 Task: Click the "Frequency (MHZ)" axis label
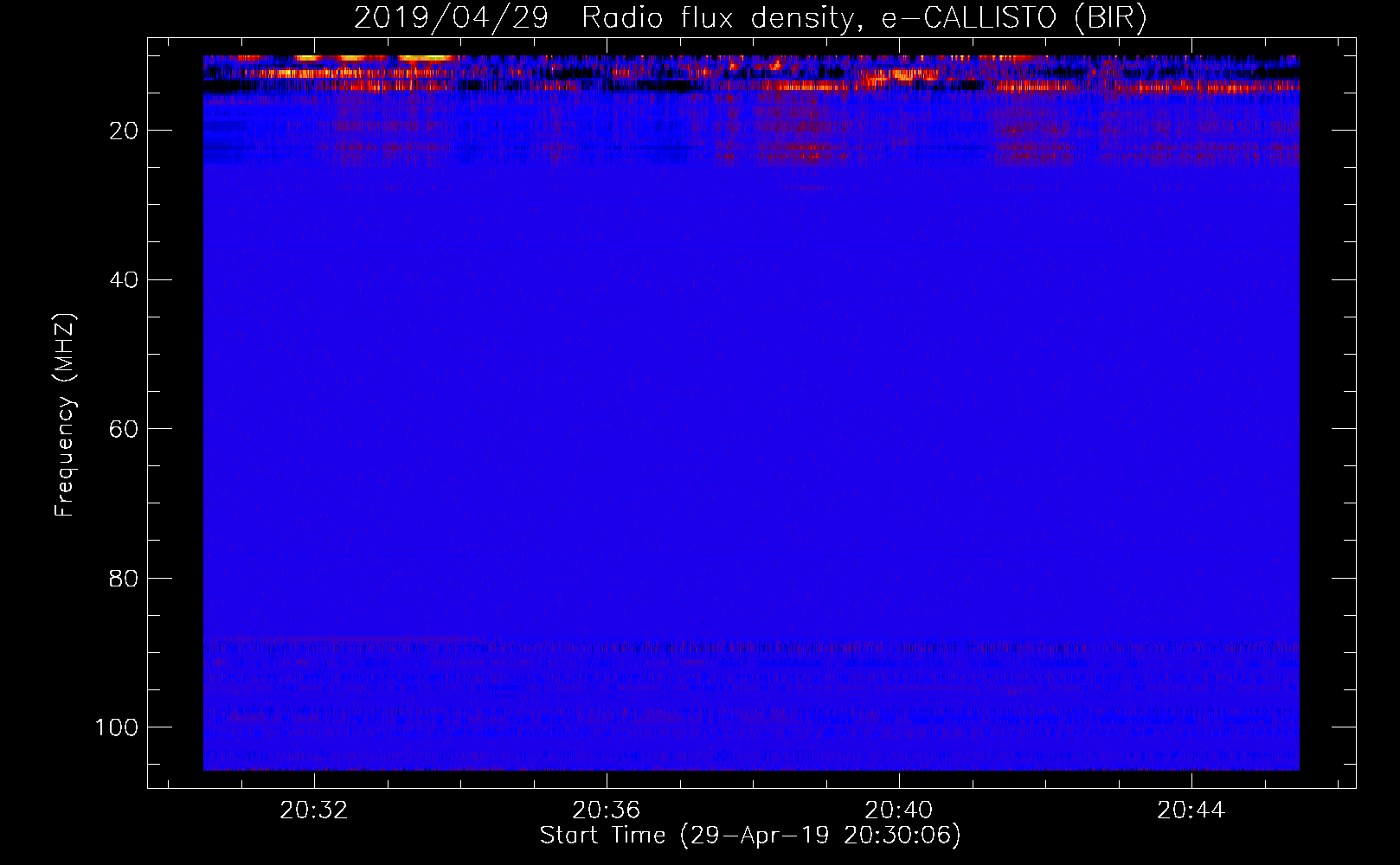[x=65, y=415]
